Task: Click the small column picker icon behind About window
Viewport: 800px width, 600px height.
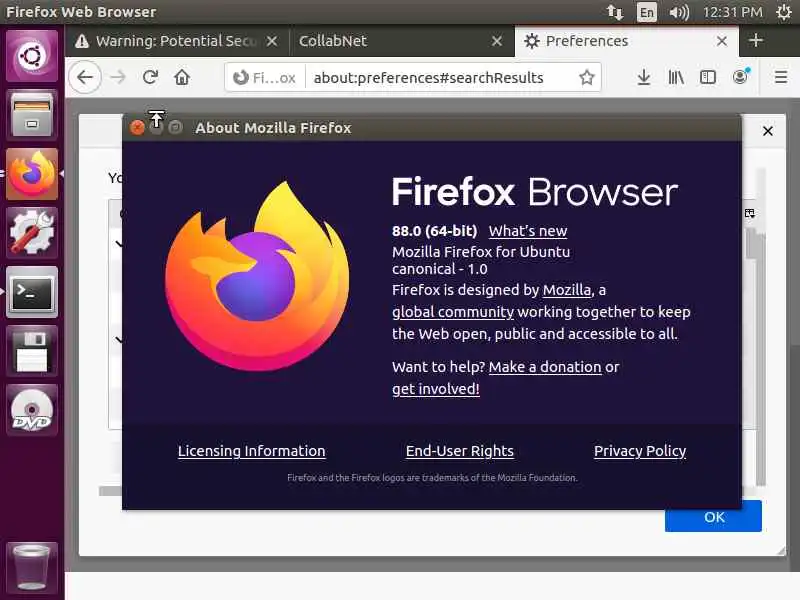Action: coord(749,213)
